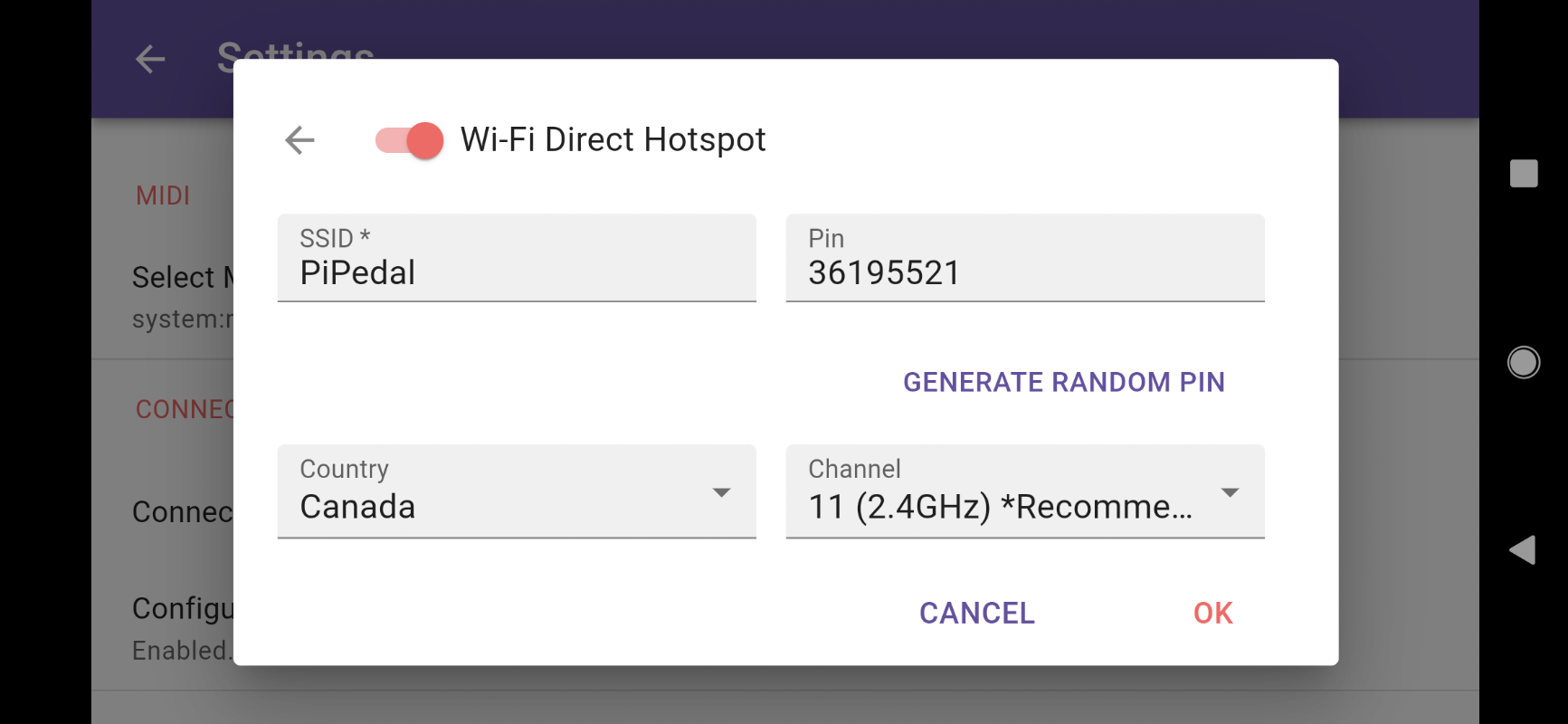
Task: Click the Connec... setting row behind the dialog
Action: (181, 512)
